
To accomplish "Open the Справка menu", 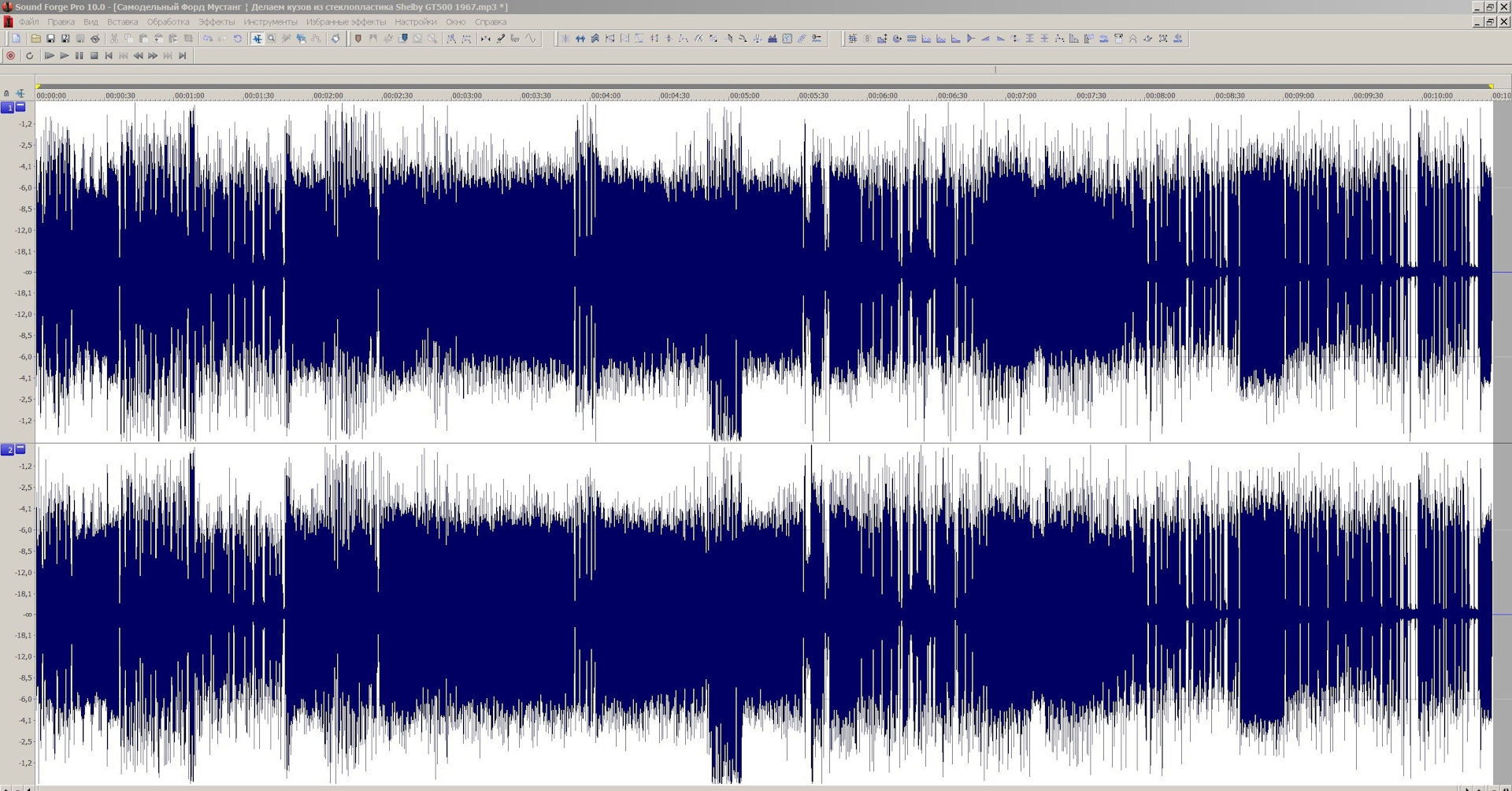I will point(490,22).
